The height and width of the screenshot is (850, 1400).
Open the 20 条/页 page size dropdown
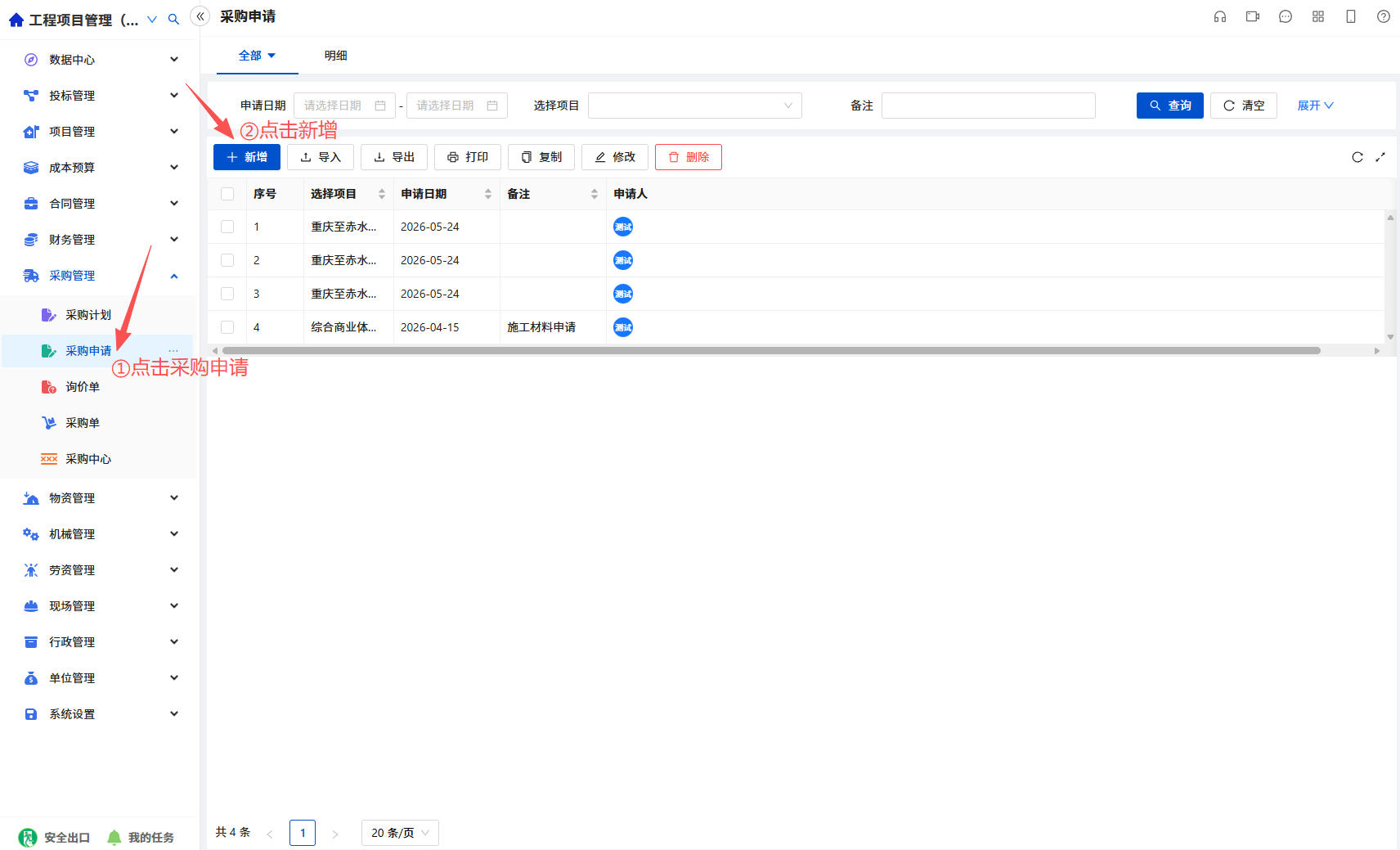tap(400, 833)
